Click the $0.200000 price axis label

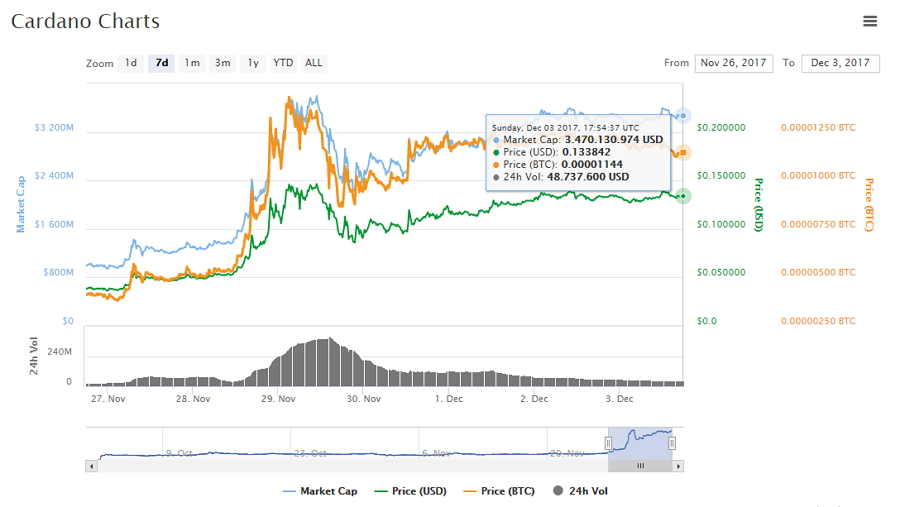(x=721, y=127)
